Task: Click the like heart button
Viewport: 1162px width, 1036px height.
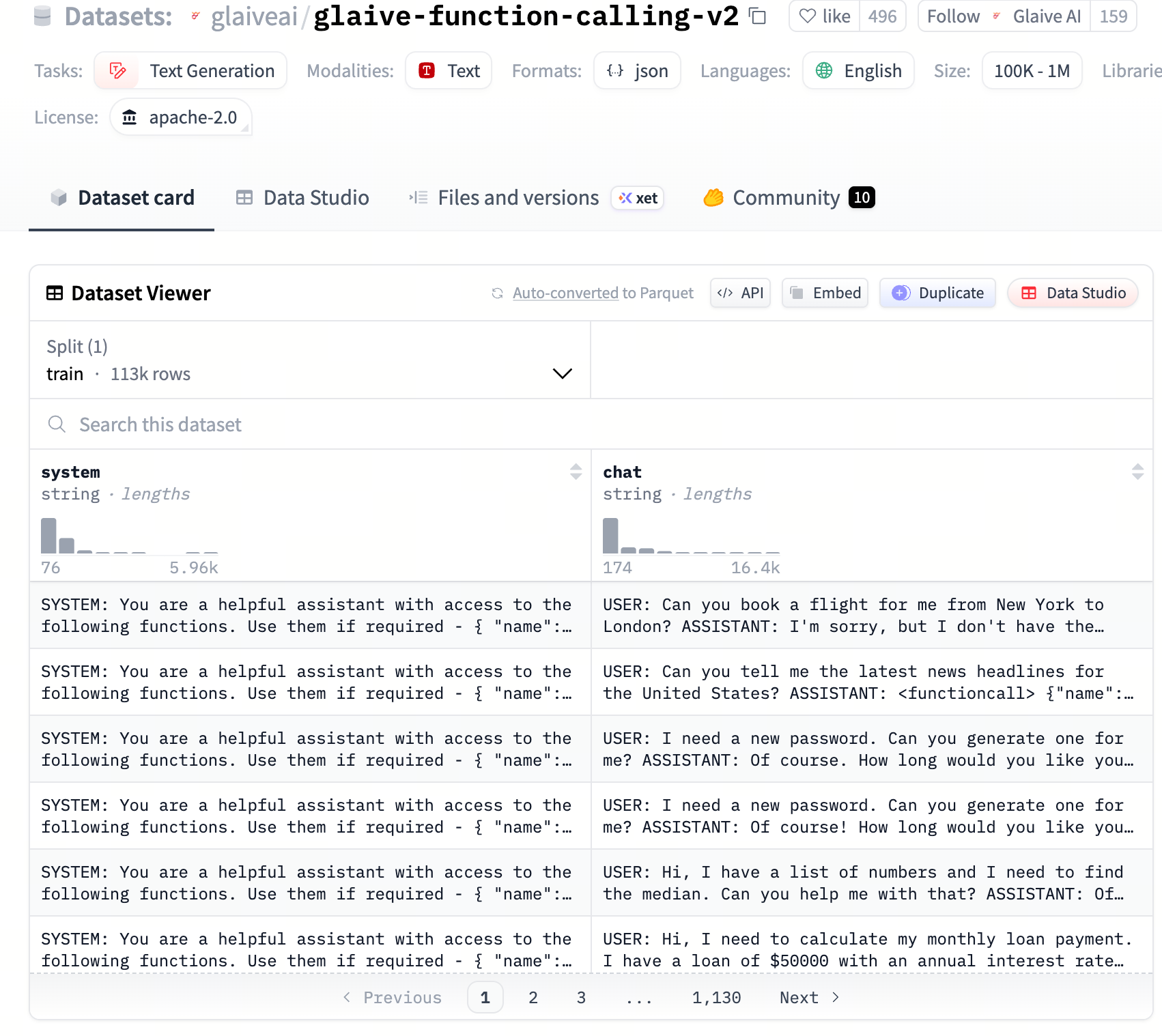Action: (824, 16)
